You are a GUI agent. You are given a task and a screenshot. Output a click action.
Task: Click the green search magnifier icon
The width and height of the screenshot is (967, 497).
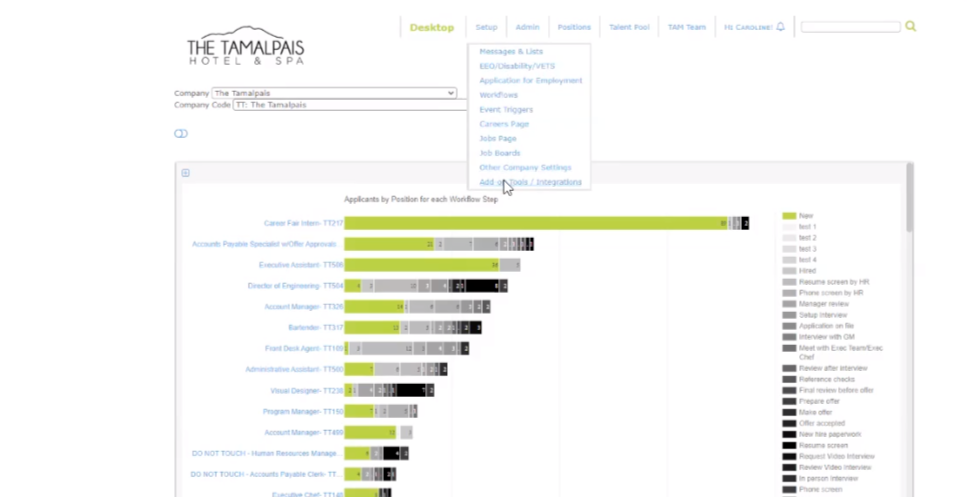point(911,27)
